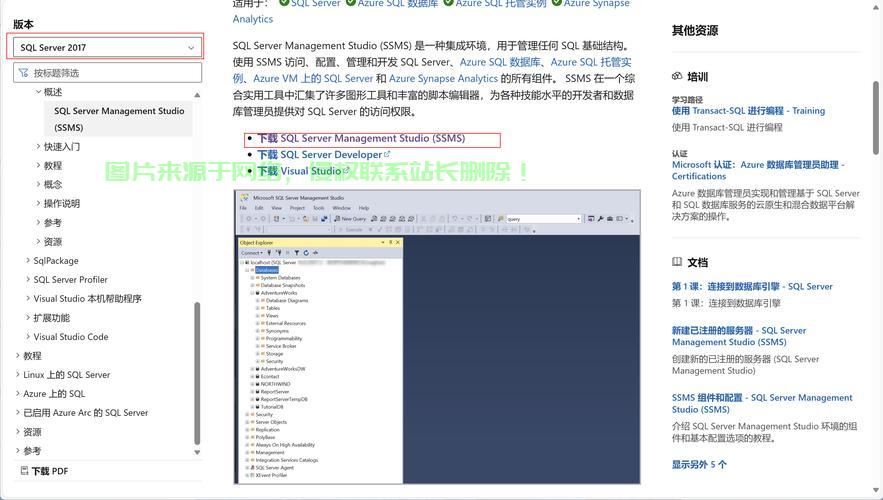The height and width of the screenshot is (500, 883).
Task: Open 新建已注册的服务器 documentation link
Action: [739, 336]
